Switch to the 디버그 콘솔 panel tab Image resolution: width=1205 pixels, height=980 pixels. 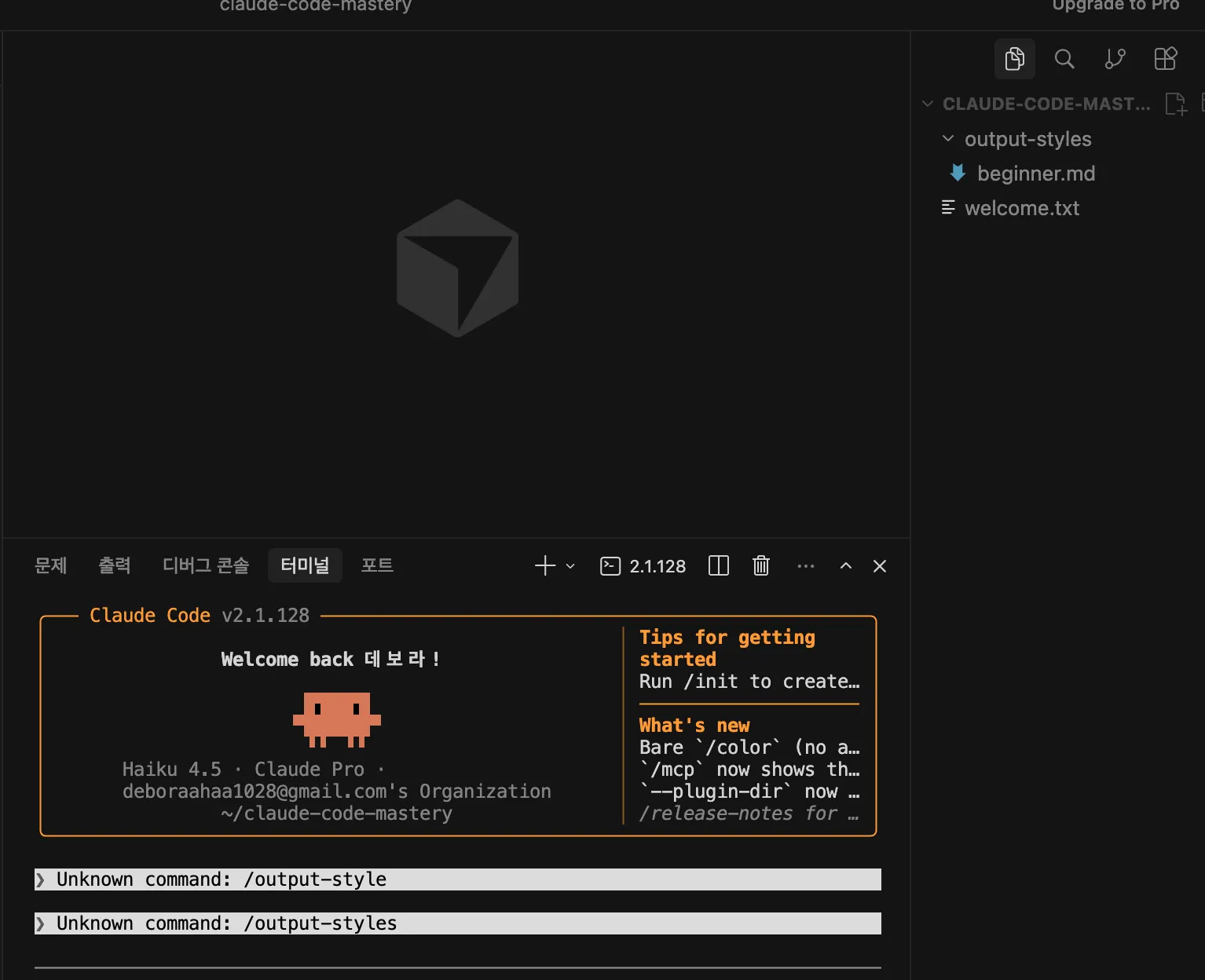206,565
